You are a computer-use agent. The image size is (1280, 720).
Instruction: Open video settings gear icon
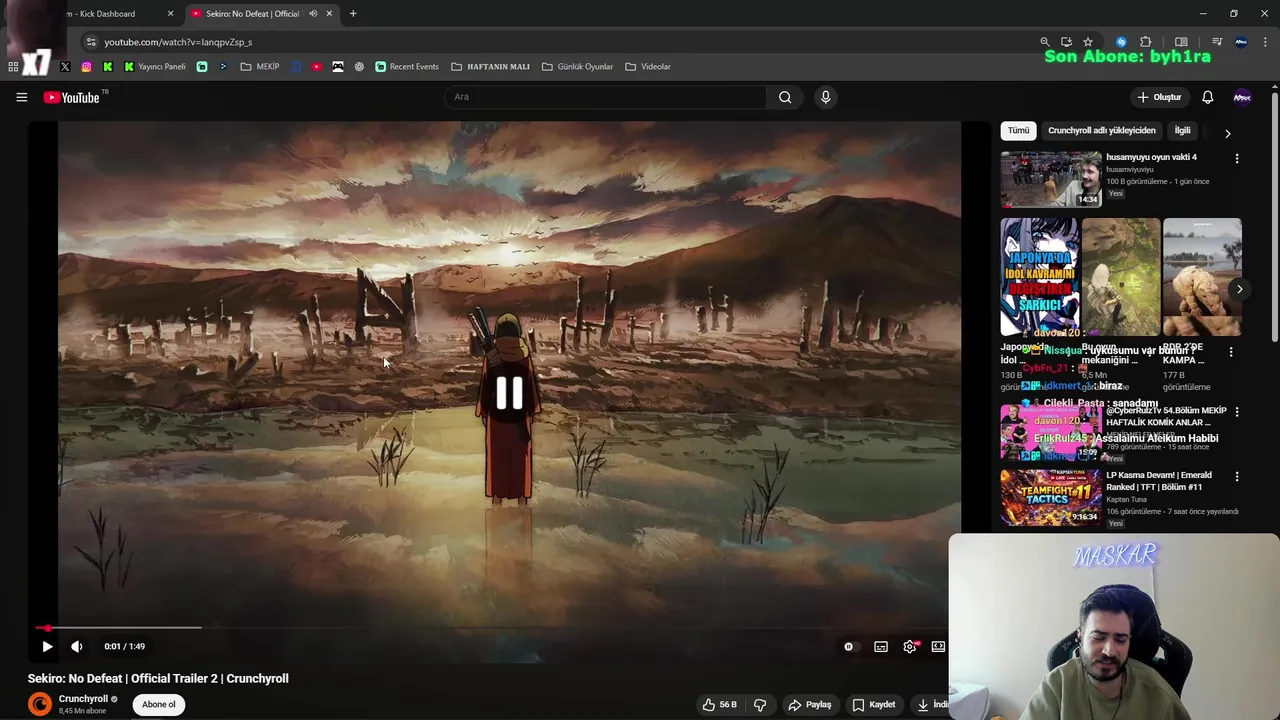click(x=910, y=646)
